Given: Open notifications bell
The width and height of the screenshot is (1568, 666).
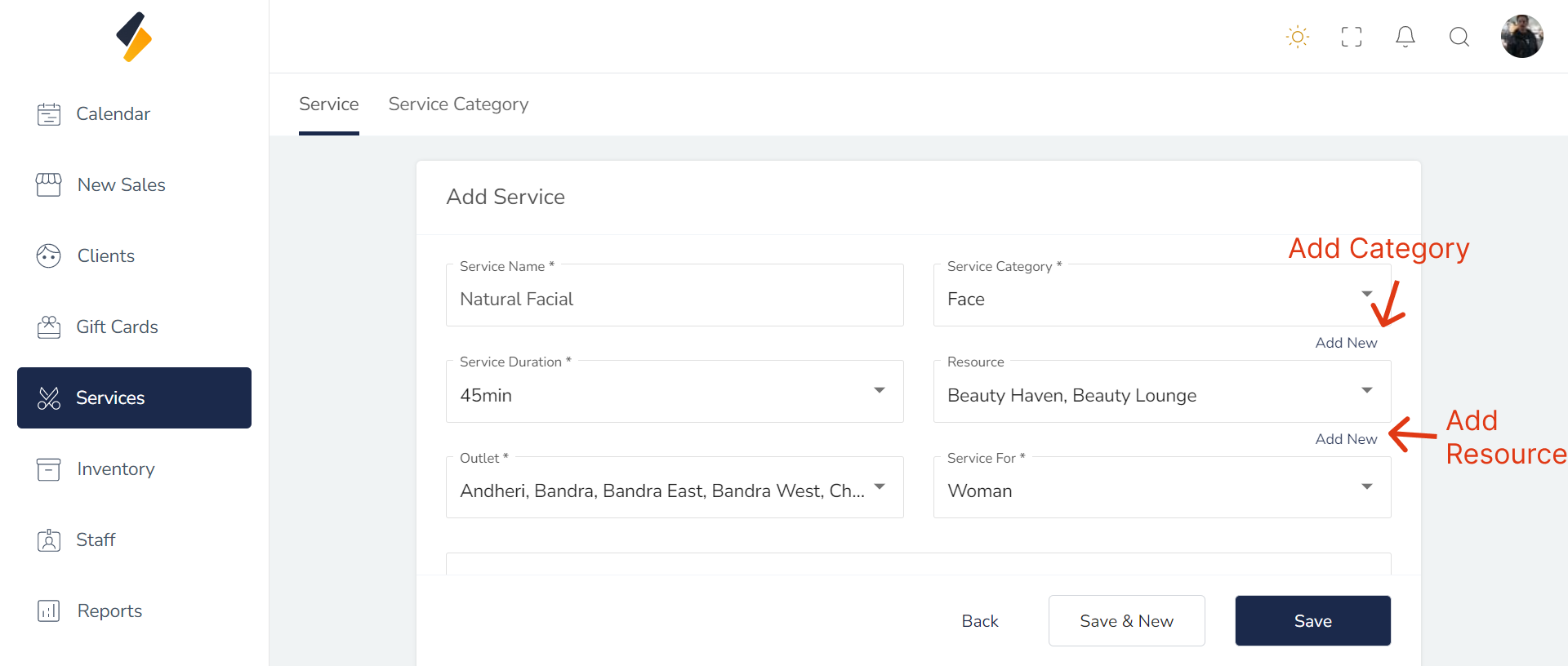Looking at the screenshot, I should pyautogui.click(x=1405, y=37).
